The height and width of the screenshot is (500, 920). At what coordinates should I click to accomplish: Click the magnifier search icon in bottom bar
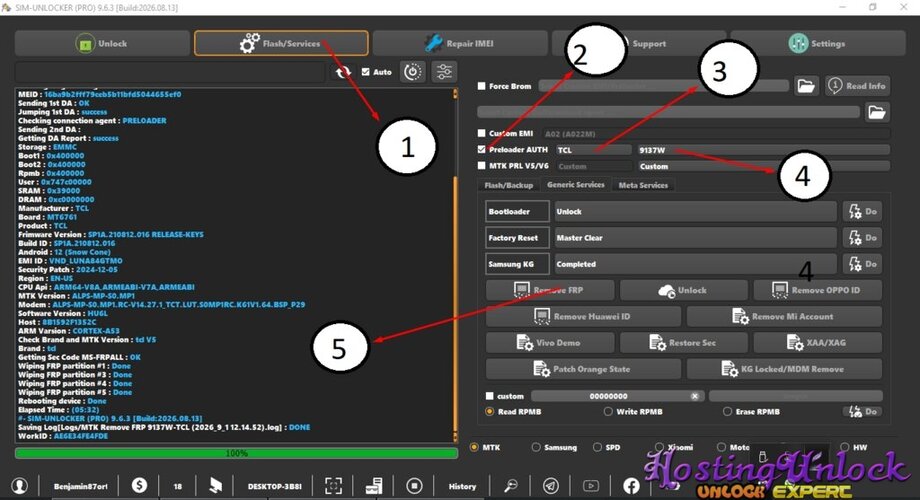pos(511,485)
